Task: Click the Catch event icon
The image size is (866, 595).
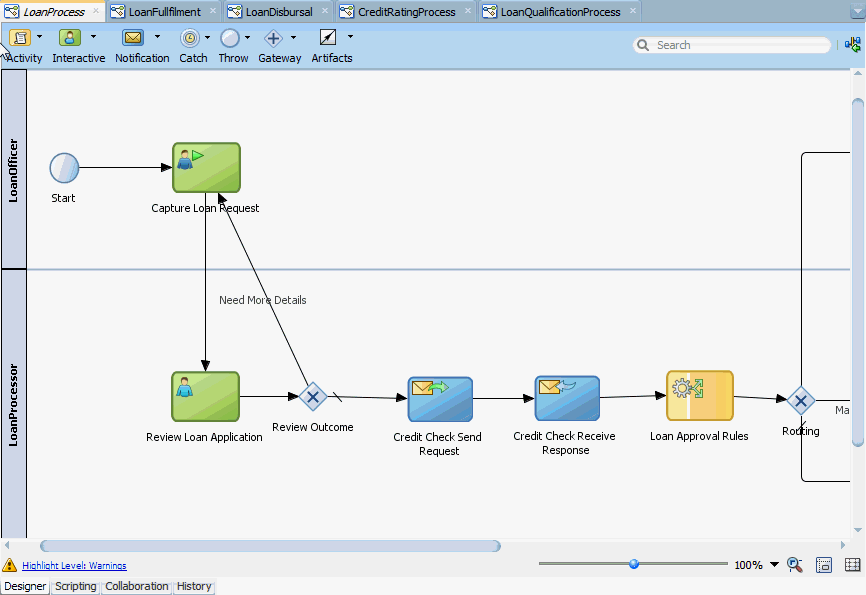Action: [190, 38]
